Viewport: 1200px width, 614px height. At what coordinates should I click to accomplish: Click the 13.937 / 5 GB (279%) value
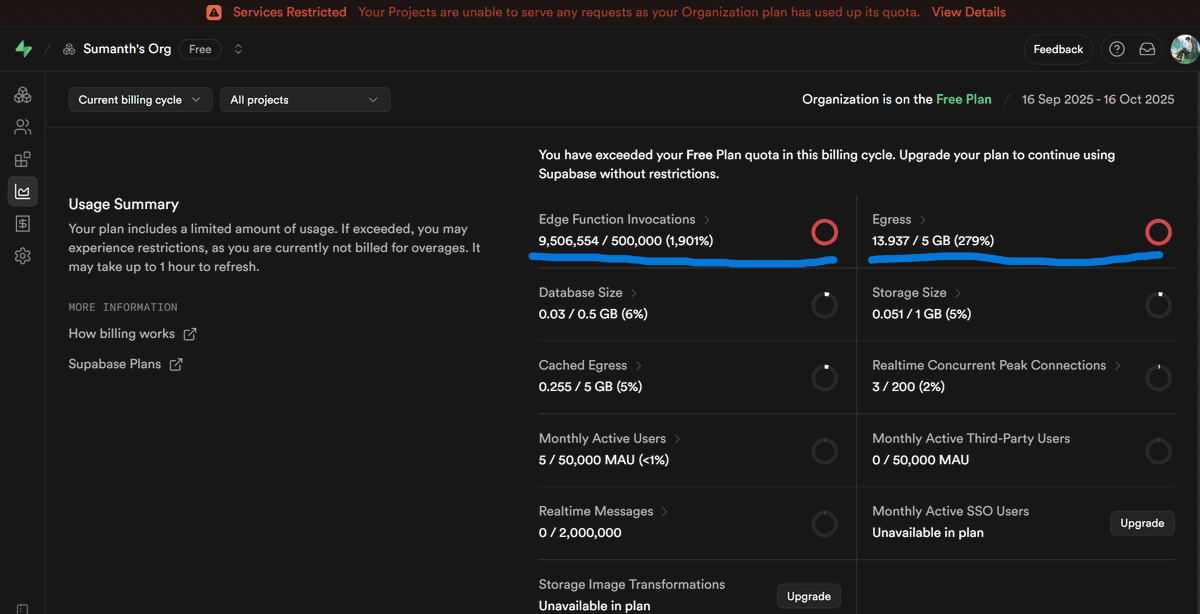(933, 241)
